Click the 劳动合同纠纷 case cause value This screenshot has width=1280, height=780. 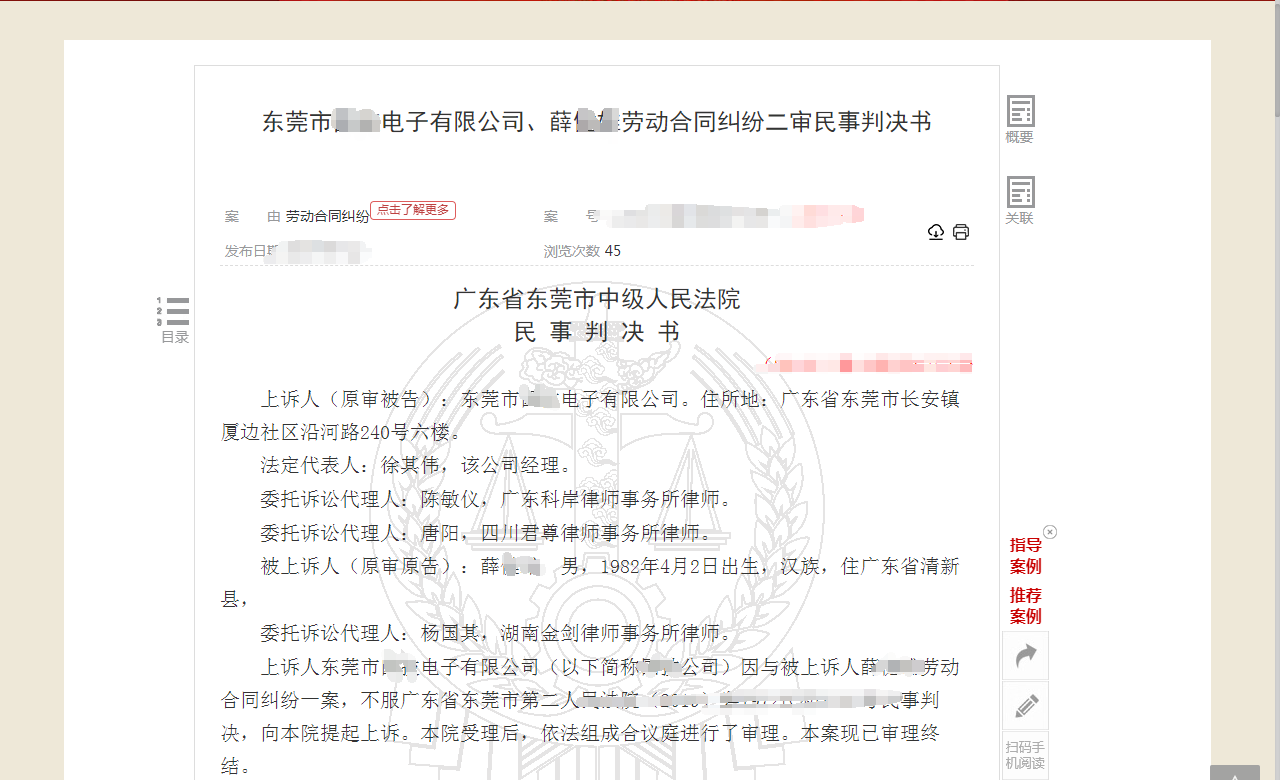[x=327, y=216]
